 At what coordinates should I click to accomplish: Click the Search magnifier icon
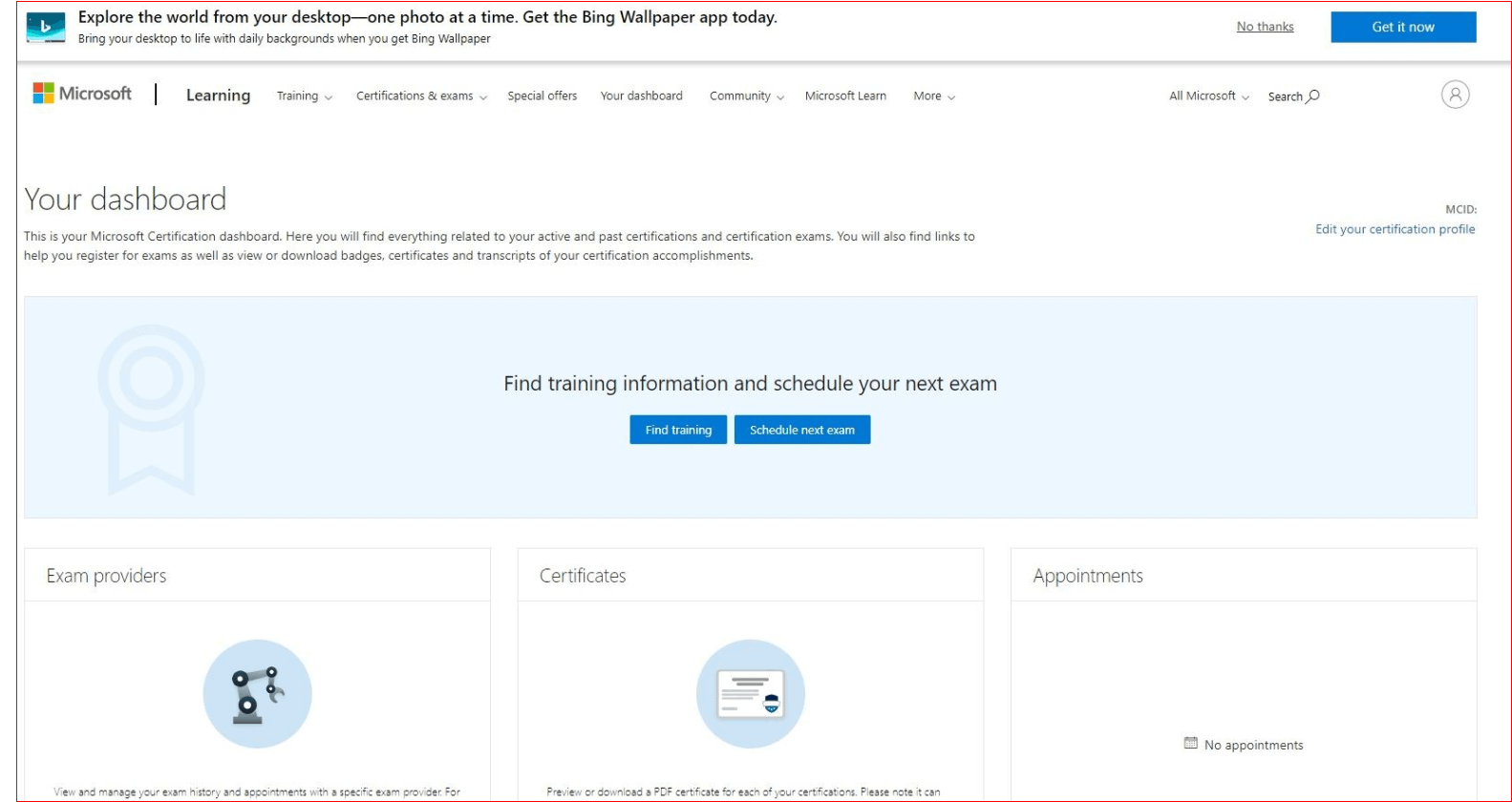tap(1313, 95)
